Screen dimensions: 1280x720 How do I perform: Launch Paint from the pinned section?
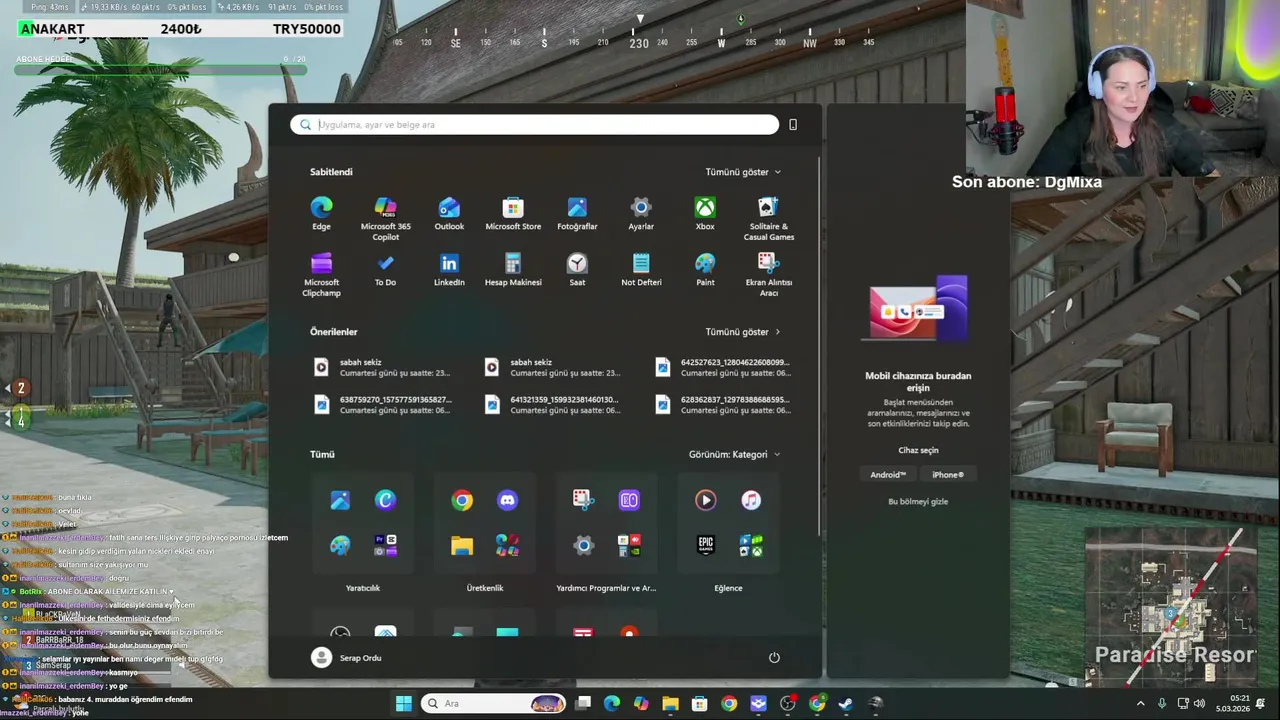[705, 269]
